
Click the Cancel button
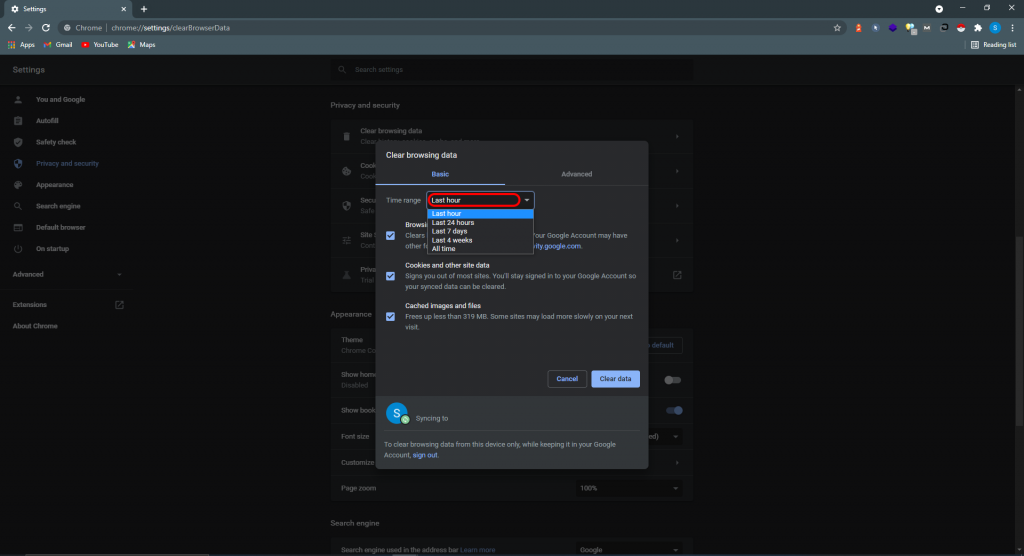click(567, 379)
